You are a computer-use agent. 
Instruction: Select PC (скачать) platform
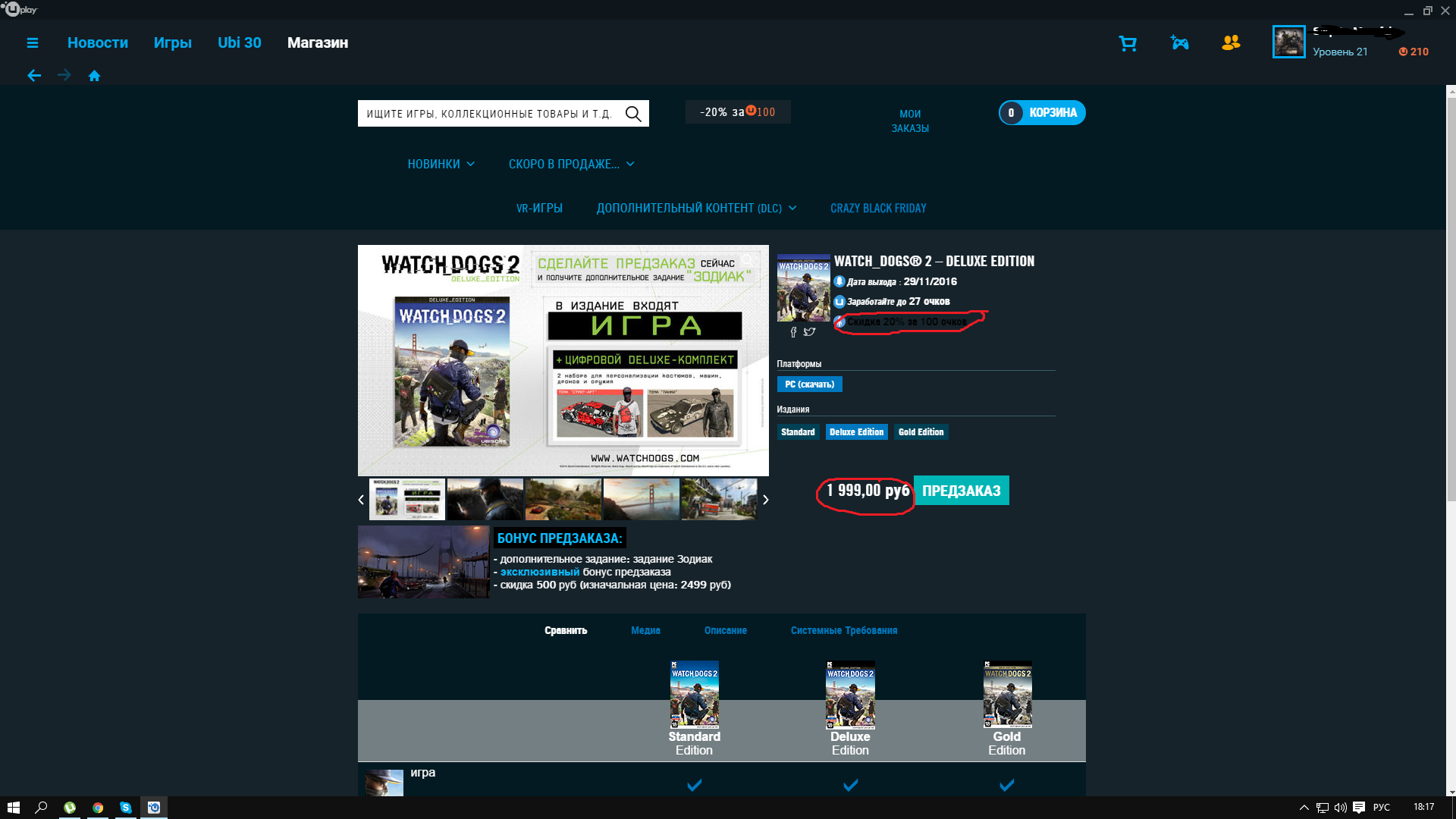coord(809,384)
